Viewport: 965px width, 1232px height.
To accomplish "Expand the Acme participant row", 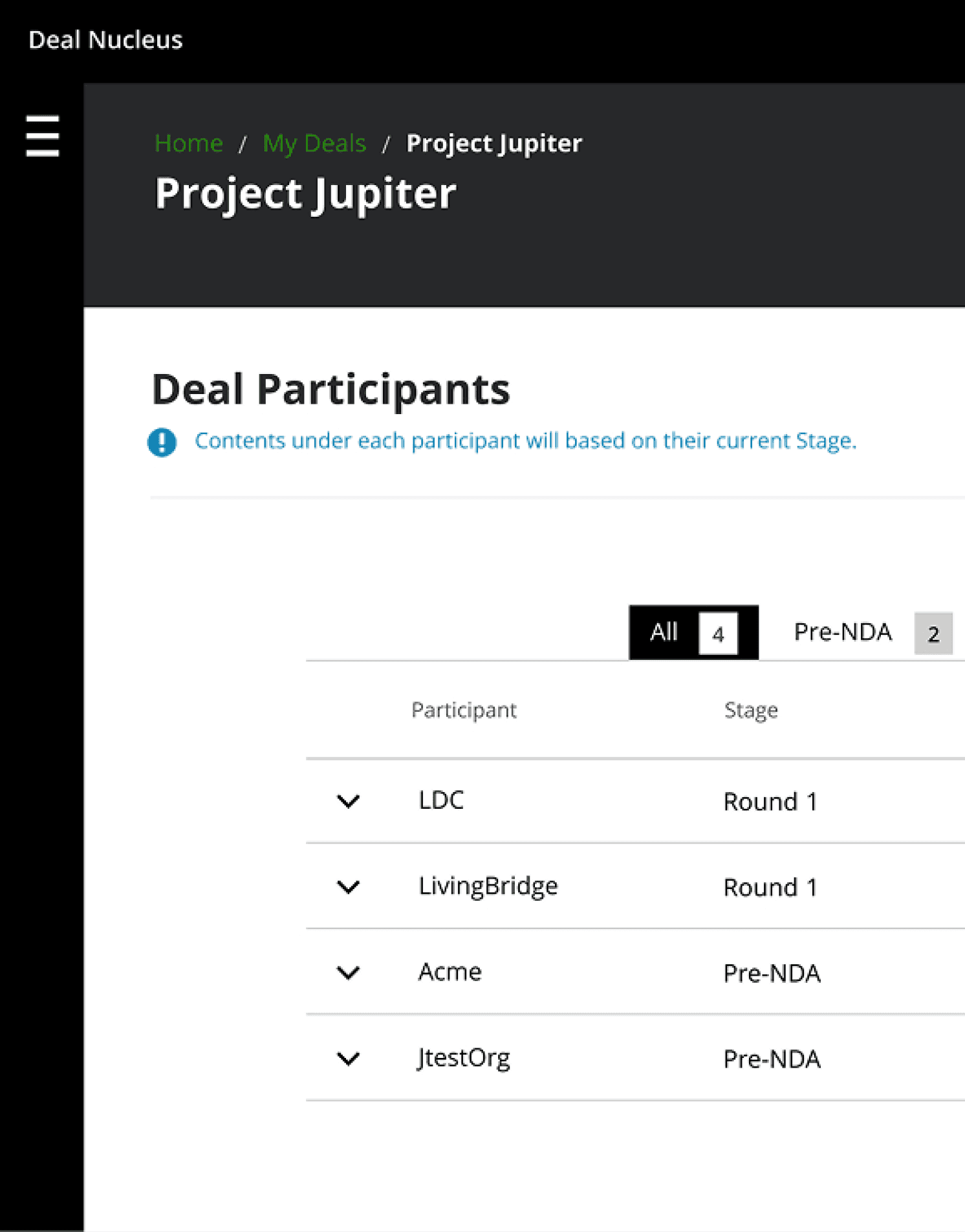I will coord(349,973).
